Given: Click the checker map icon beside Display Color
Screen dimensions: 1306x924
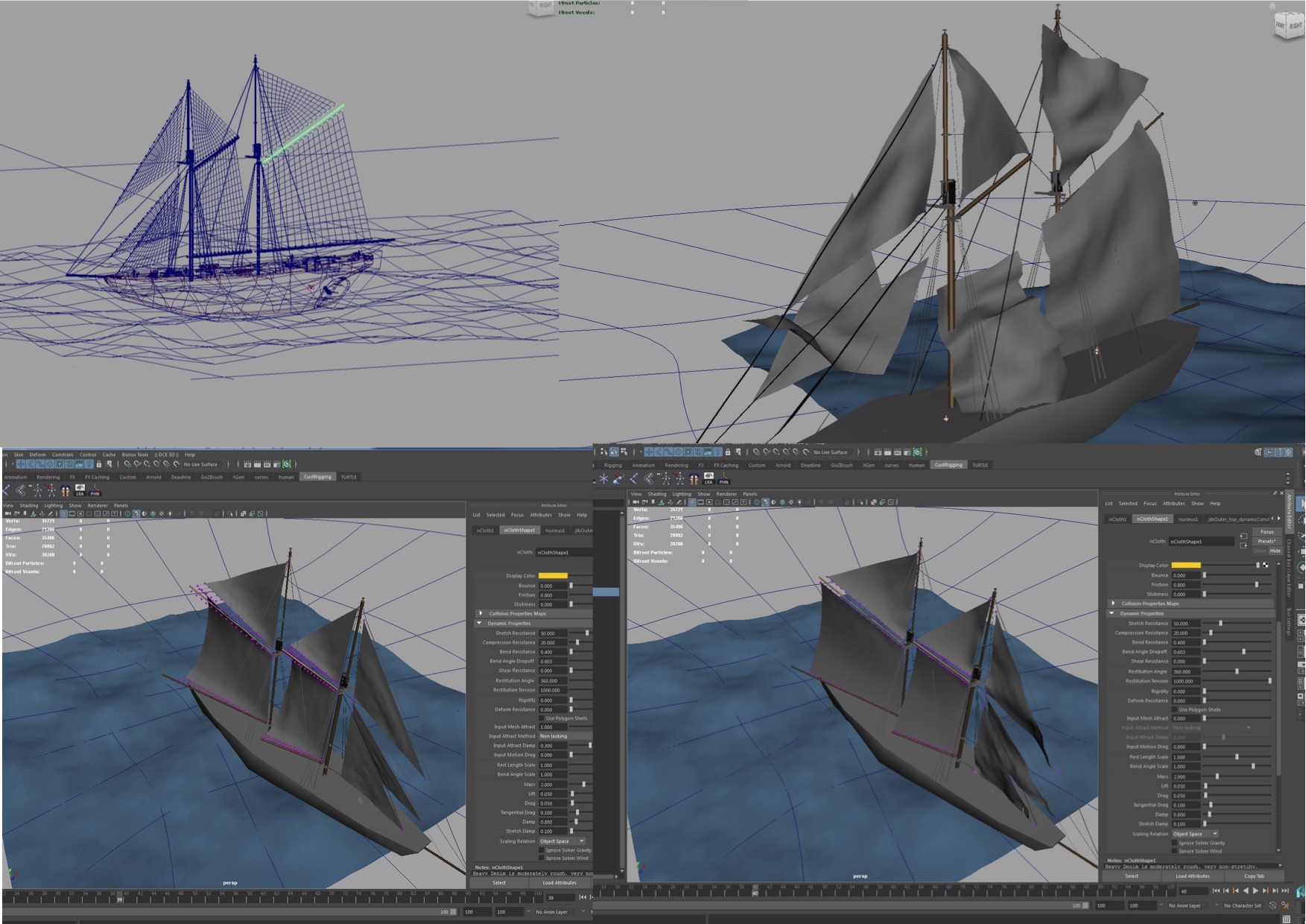Looking at the screenshot, I should point(1265,565).
